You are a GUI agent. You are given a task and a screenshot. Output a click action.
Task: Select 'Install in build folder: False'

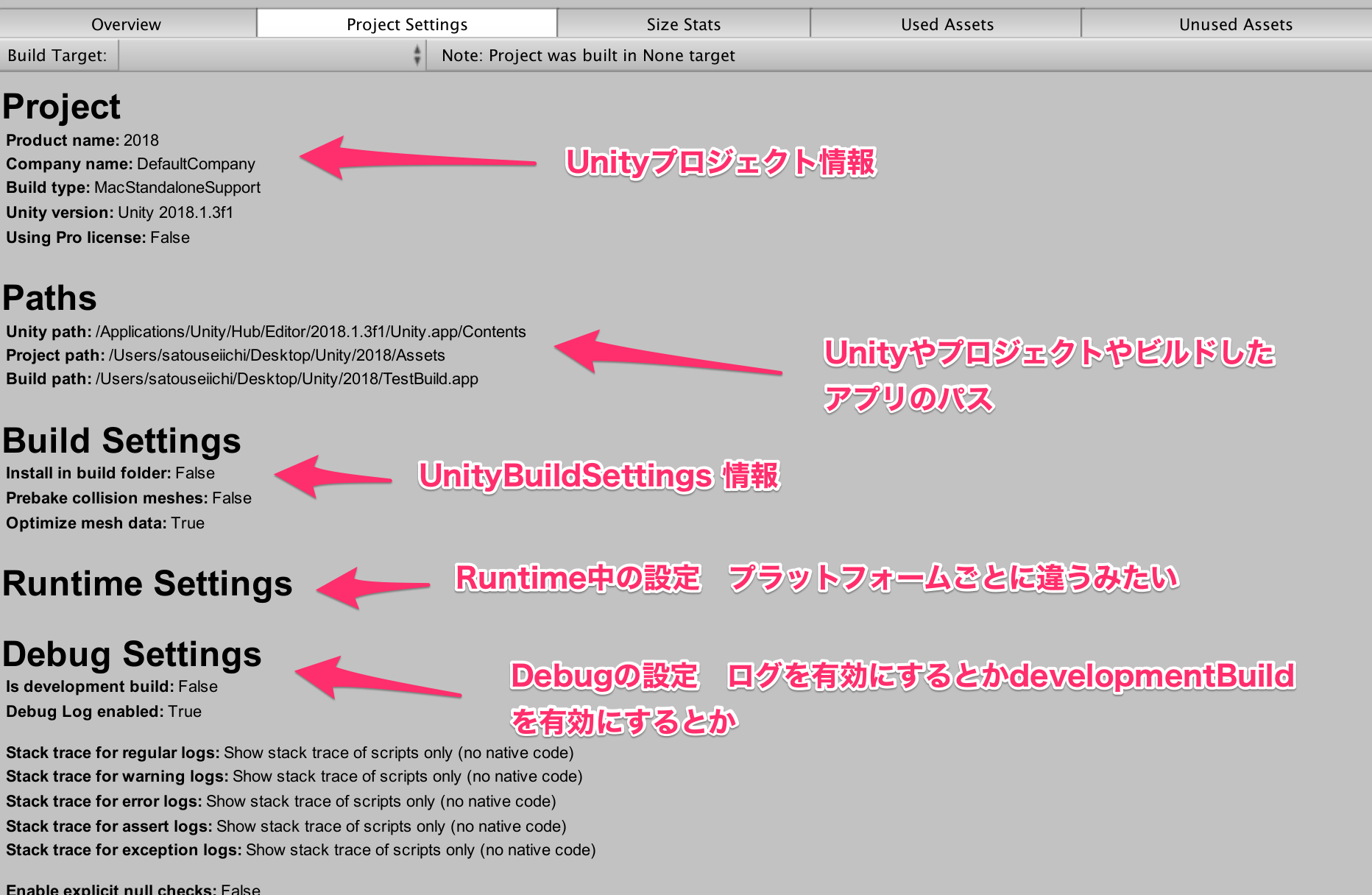(x=110, y=473)
